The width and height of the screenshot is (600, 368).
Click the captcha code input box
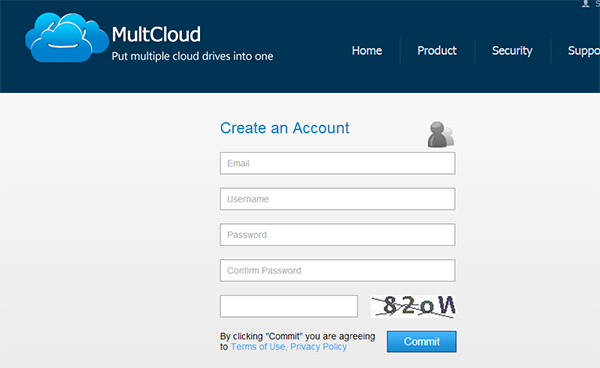[289, 306]
